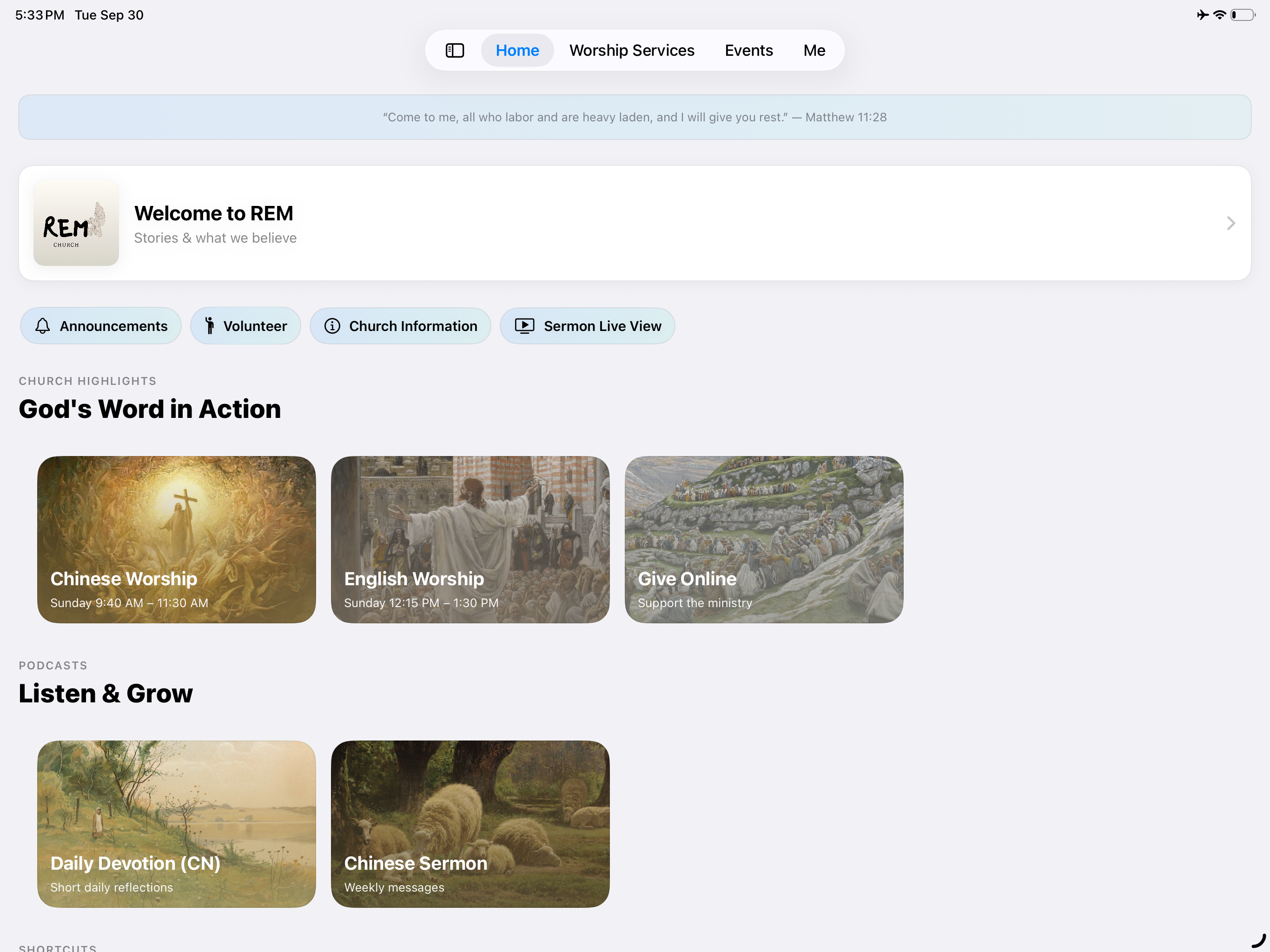1270x952 pixels.
Task: Tap the airplane mode icon
Action: pyautogui.click(x=1202, y=15)
